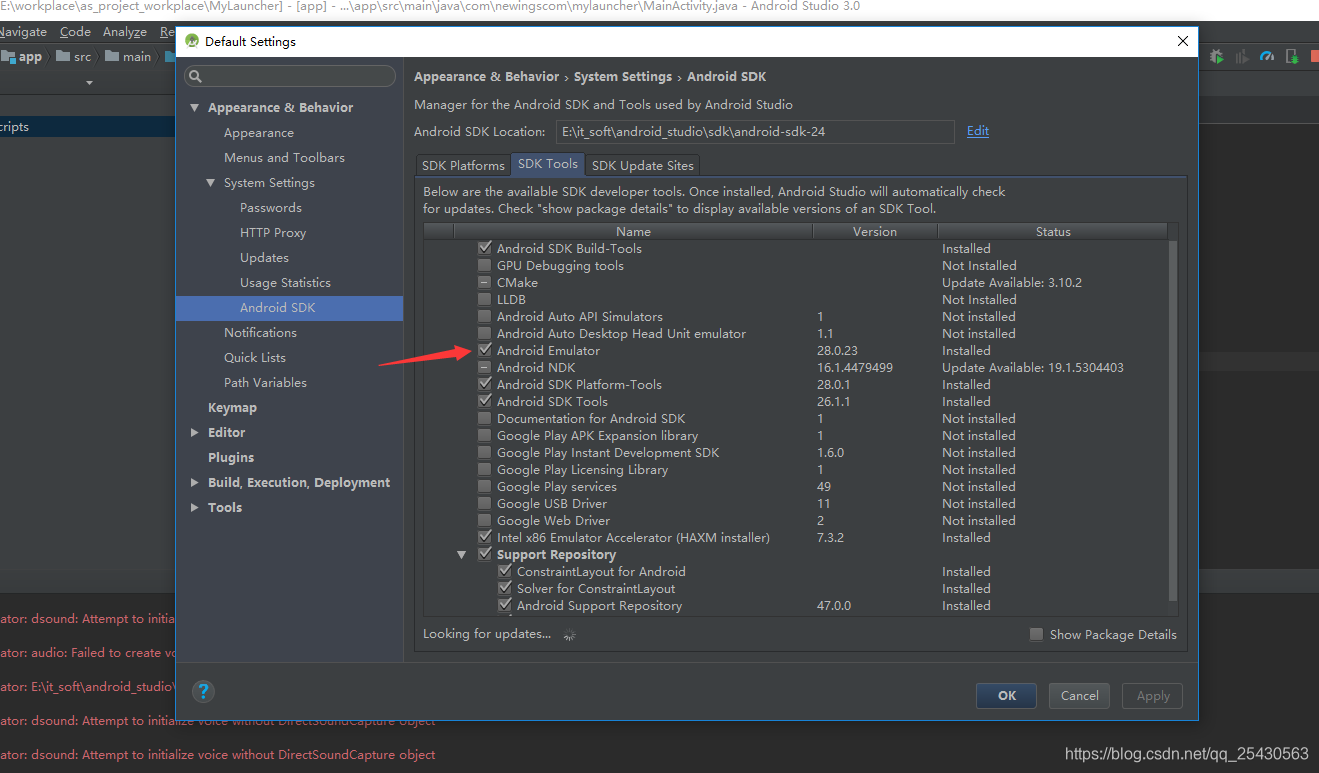Toggle the CMake checkbox
This screenshot has height=773, width=1319.
(x=485, y=282)
